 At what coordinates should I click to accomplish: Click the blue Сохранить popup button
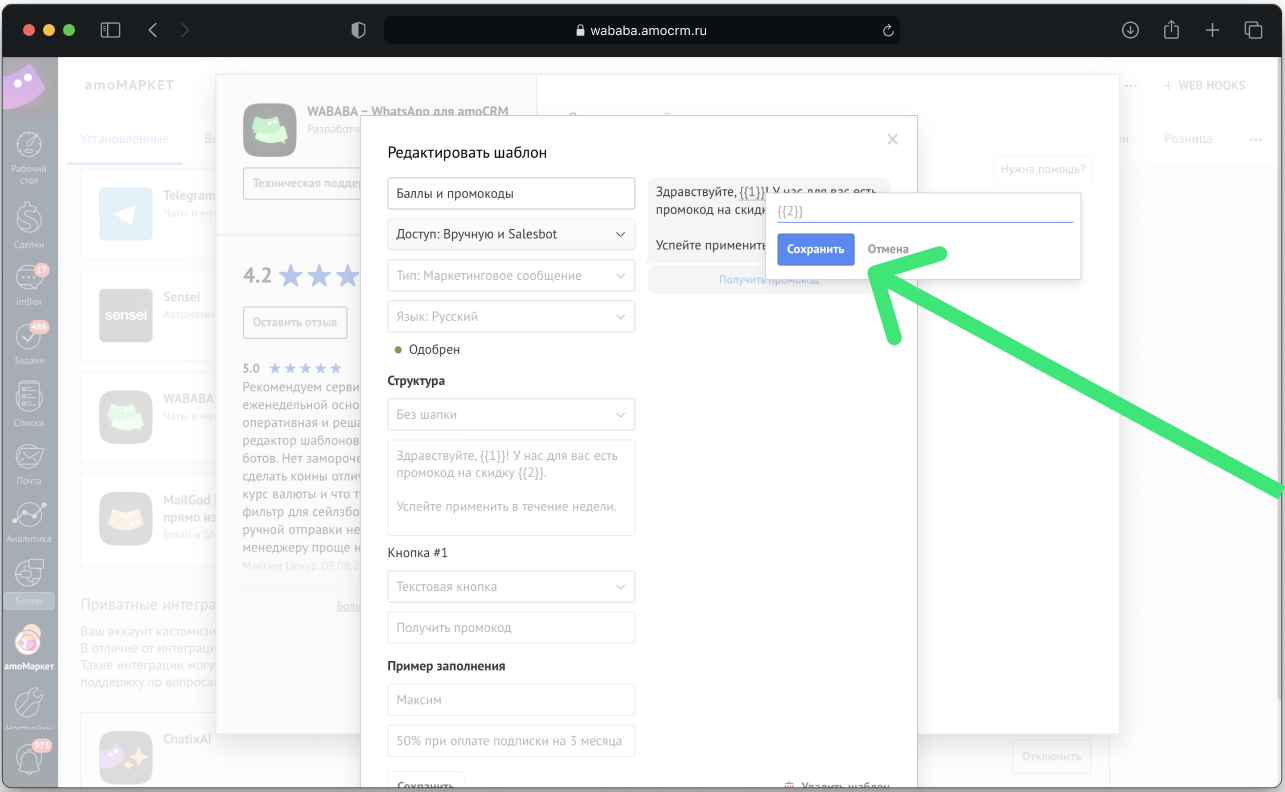(816, 249)
